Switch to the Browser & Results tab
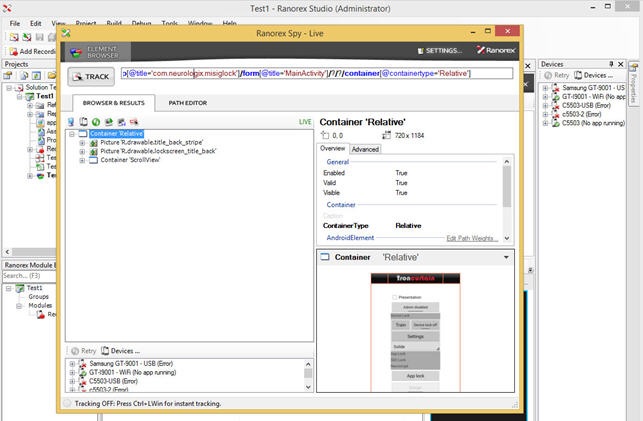643x421 pixels. (114, 103)
